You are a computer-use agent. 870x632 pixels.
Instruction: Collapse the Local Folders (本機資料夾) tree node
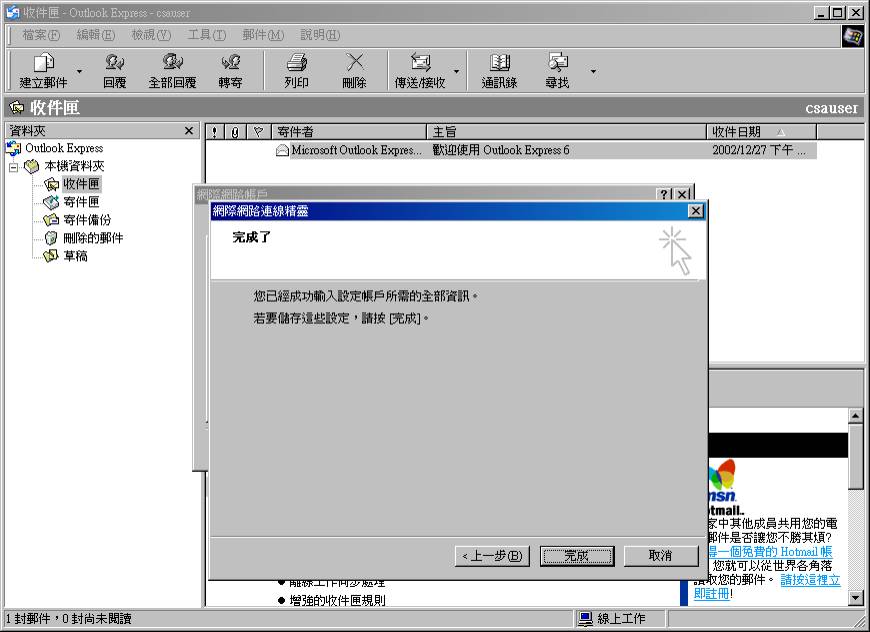tap(13, 166)
